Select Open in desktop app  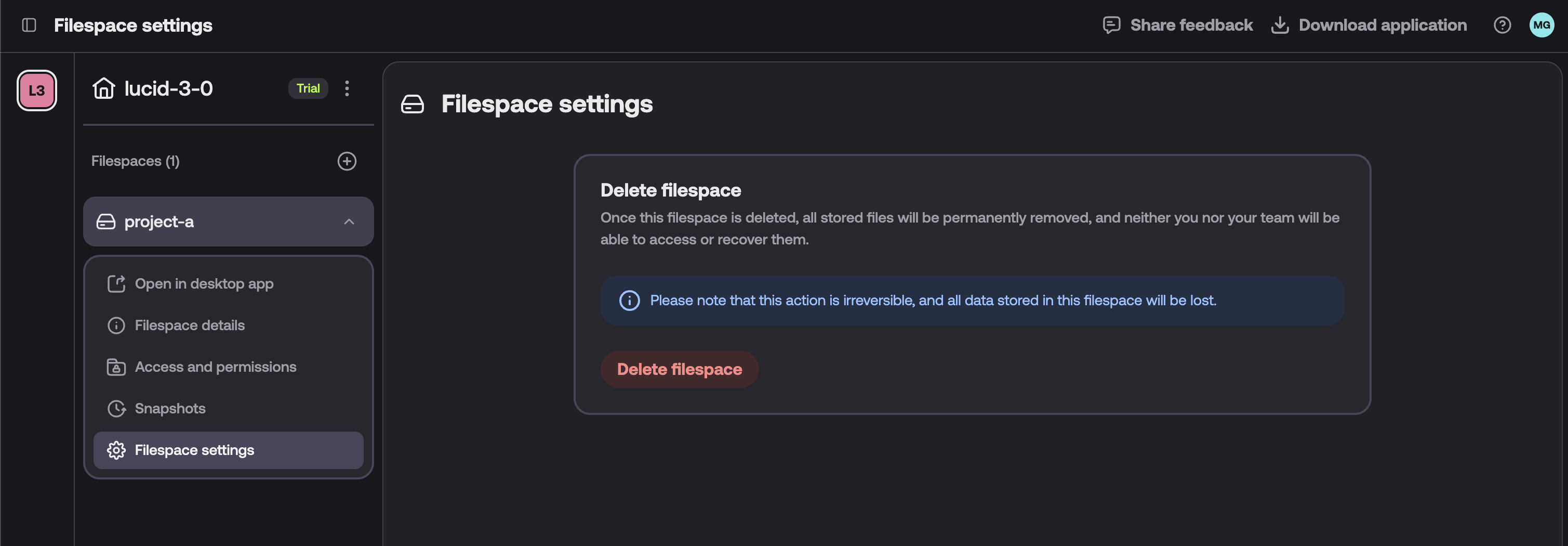[x=228, y=284]
